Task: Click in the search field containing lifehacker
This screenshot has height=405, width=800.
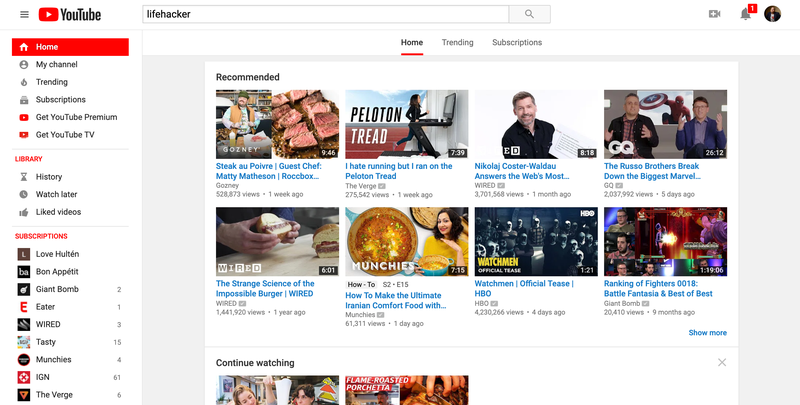Action: [326, 14]
